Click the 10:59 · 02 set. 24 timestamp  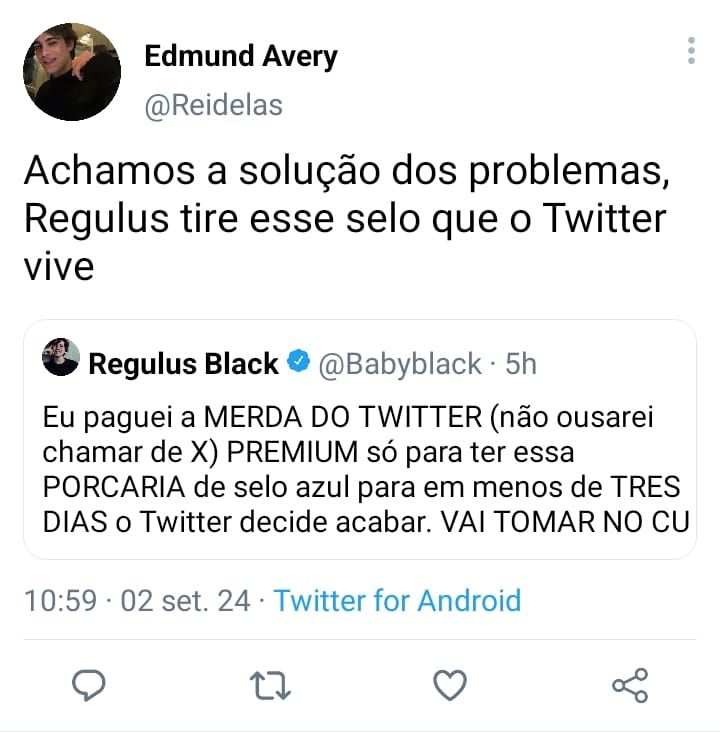(x=137, y=600)
